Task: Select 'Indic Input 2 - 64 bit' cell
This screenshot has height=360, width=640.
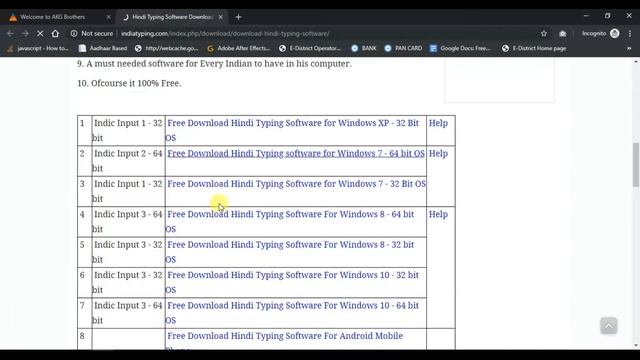Action: (128, 161)
